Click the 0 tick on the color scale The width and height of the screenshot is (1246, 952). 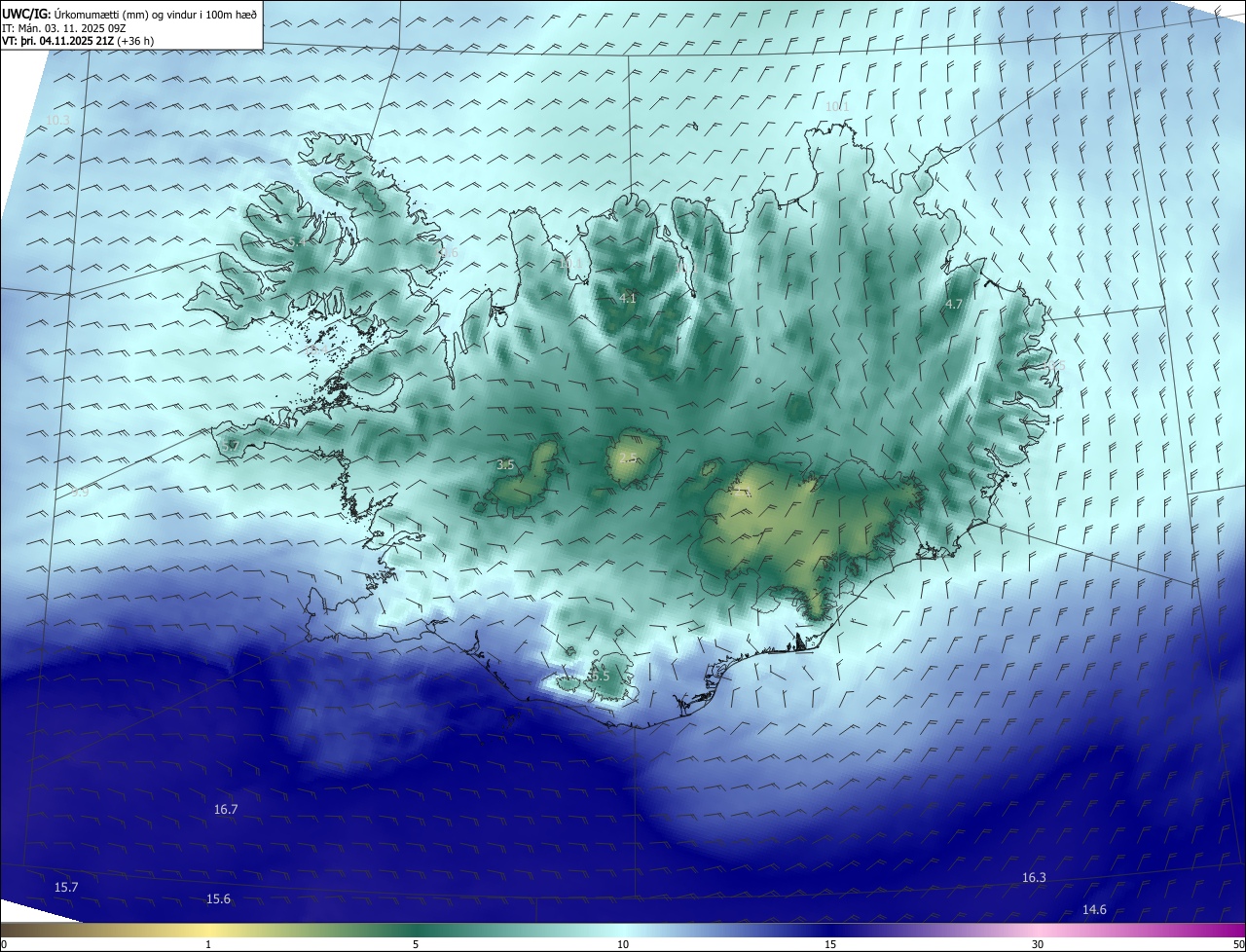(x=4, y=944)
